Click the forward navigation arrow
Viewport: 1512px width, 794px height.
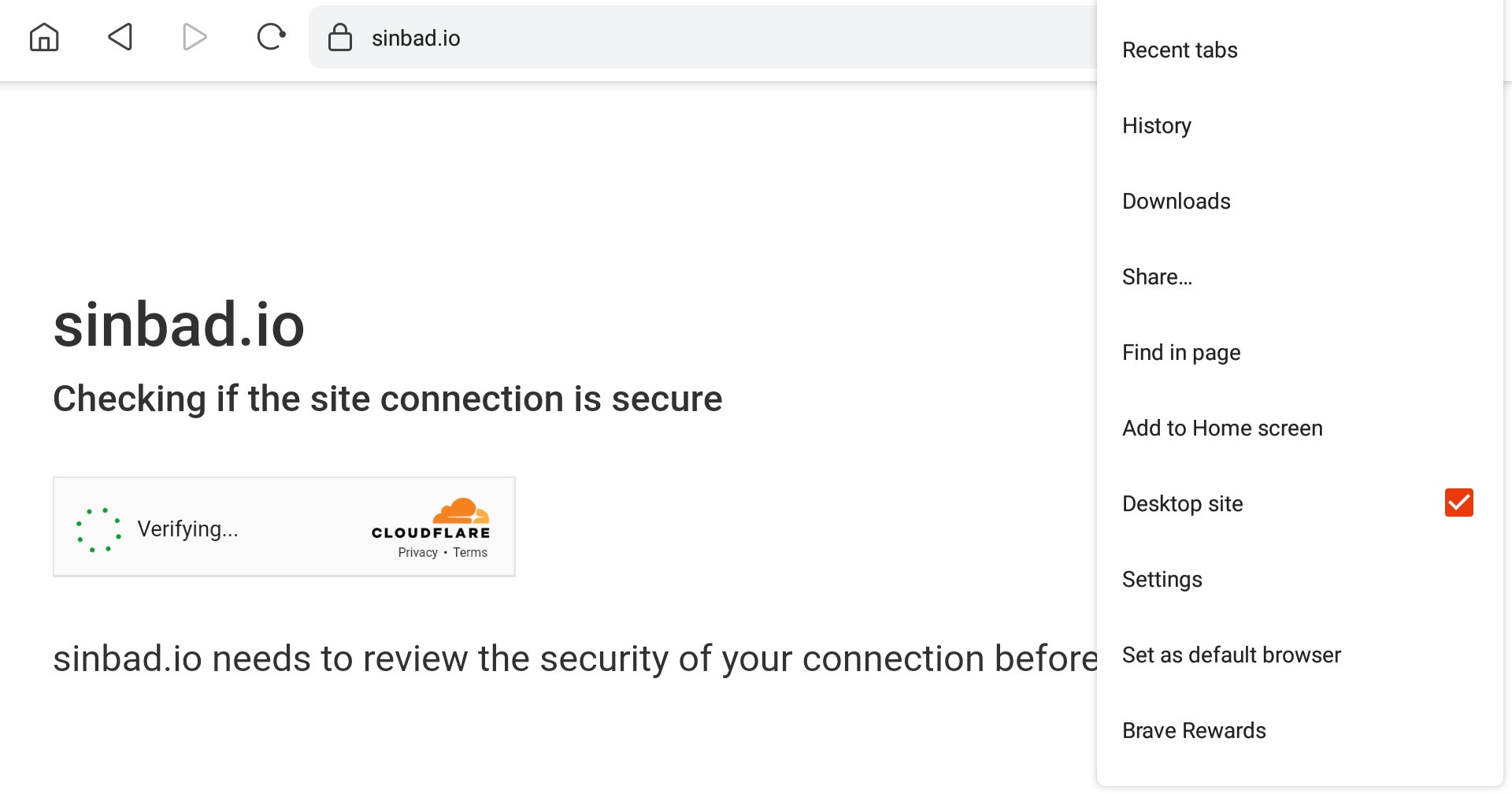point(194,37)
